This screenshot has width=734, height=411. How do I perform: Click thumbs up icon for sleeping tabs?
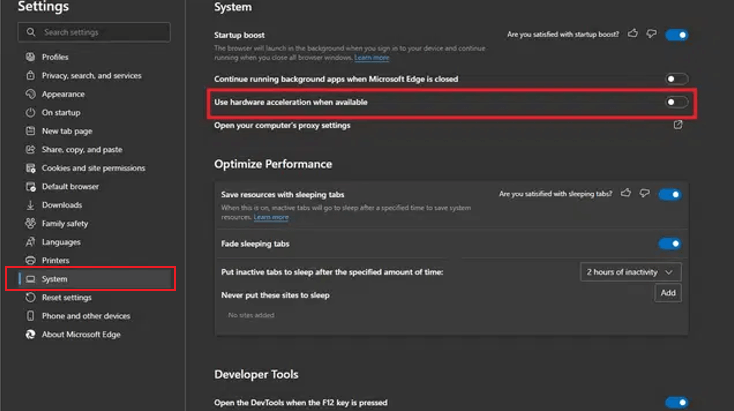point(626,193)
